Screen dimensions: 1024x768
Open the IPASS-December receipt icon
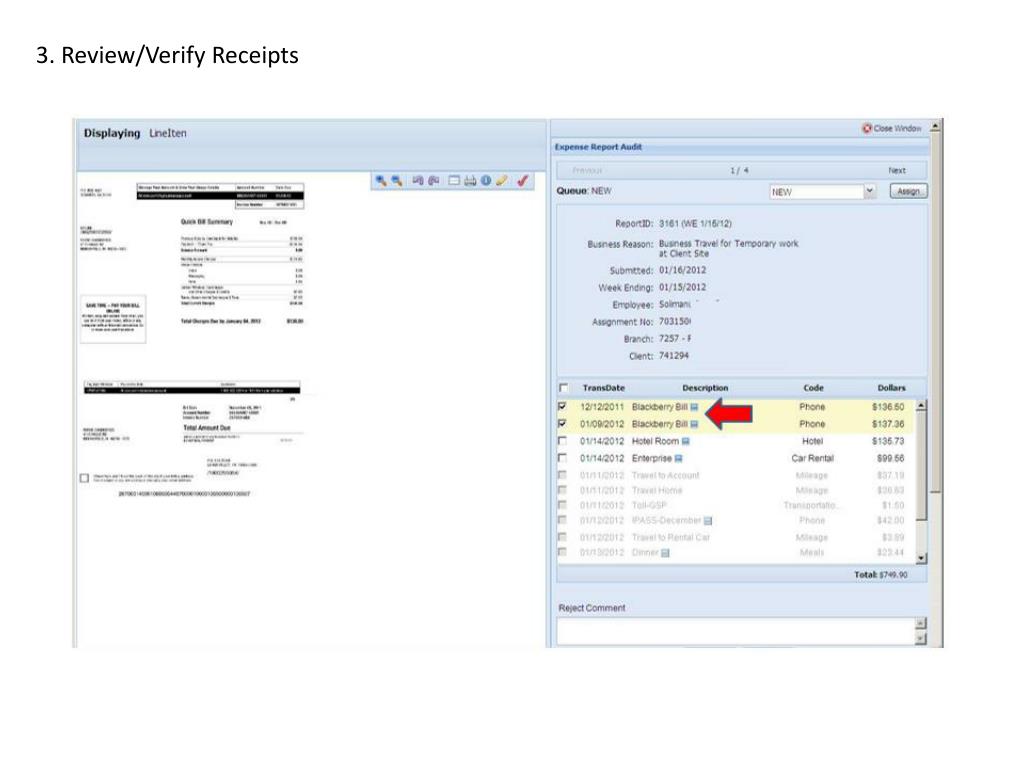point(708,521)
